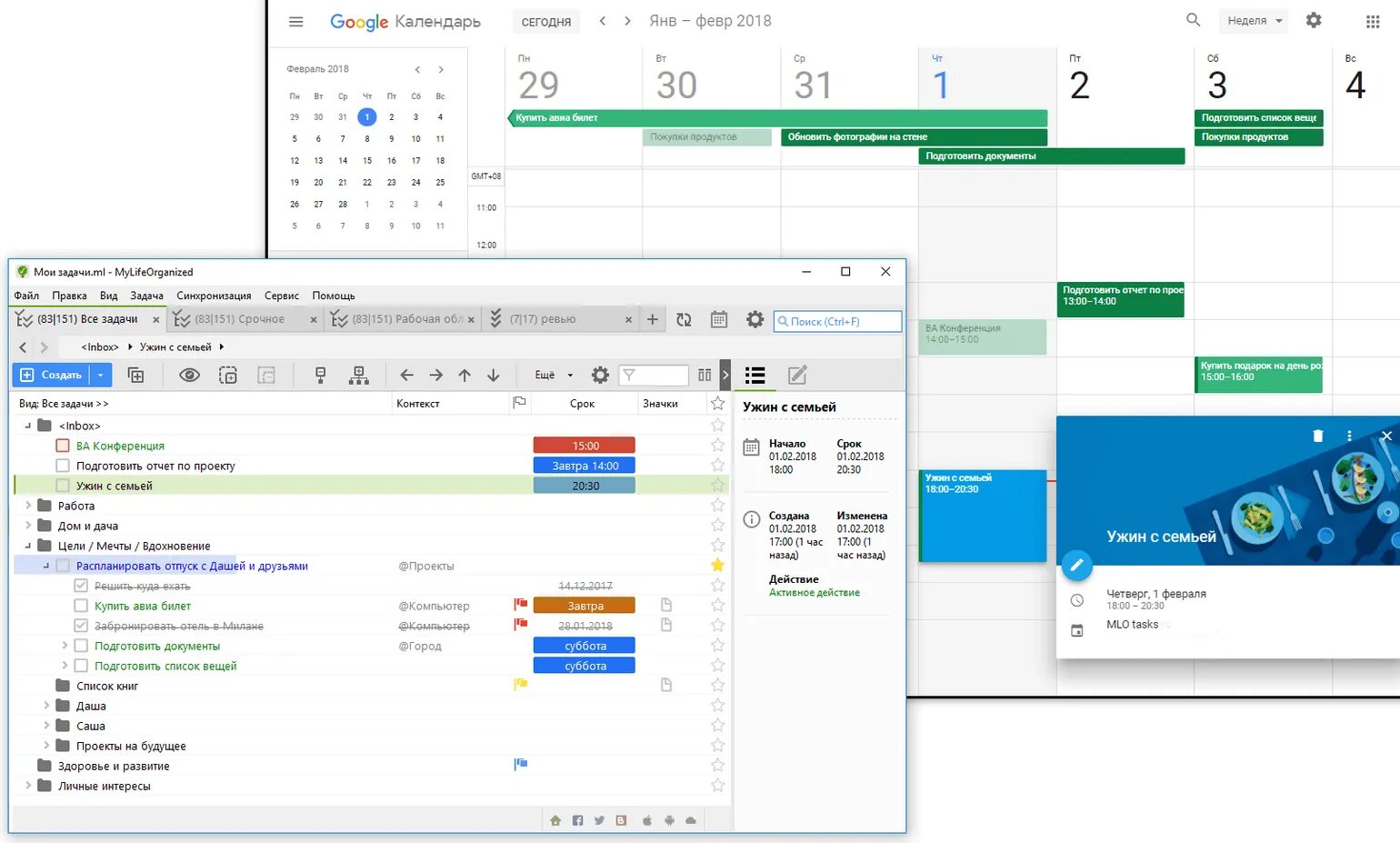Open more options in event popup
The image size is (1400, 843).
coord(1349,436)
